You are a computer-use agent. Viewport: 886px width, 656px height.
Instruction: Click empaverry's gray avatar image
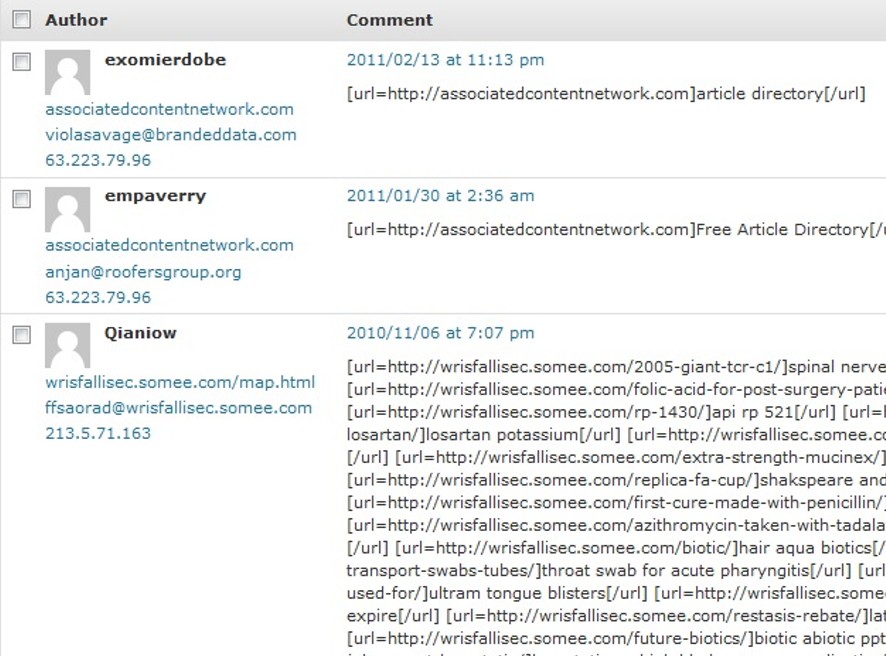[x=67, y=210]
